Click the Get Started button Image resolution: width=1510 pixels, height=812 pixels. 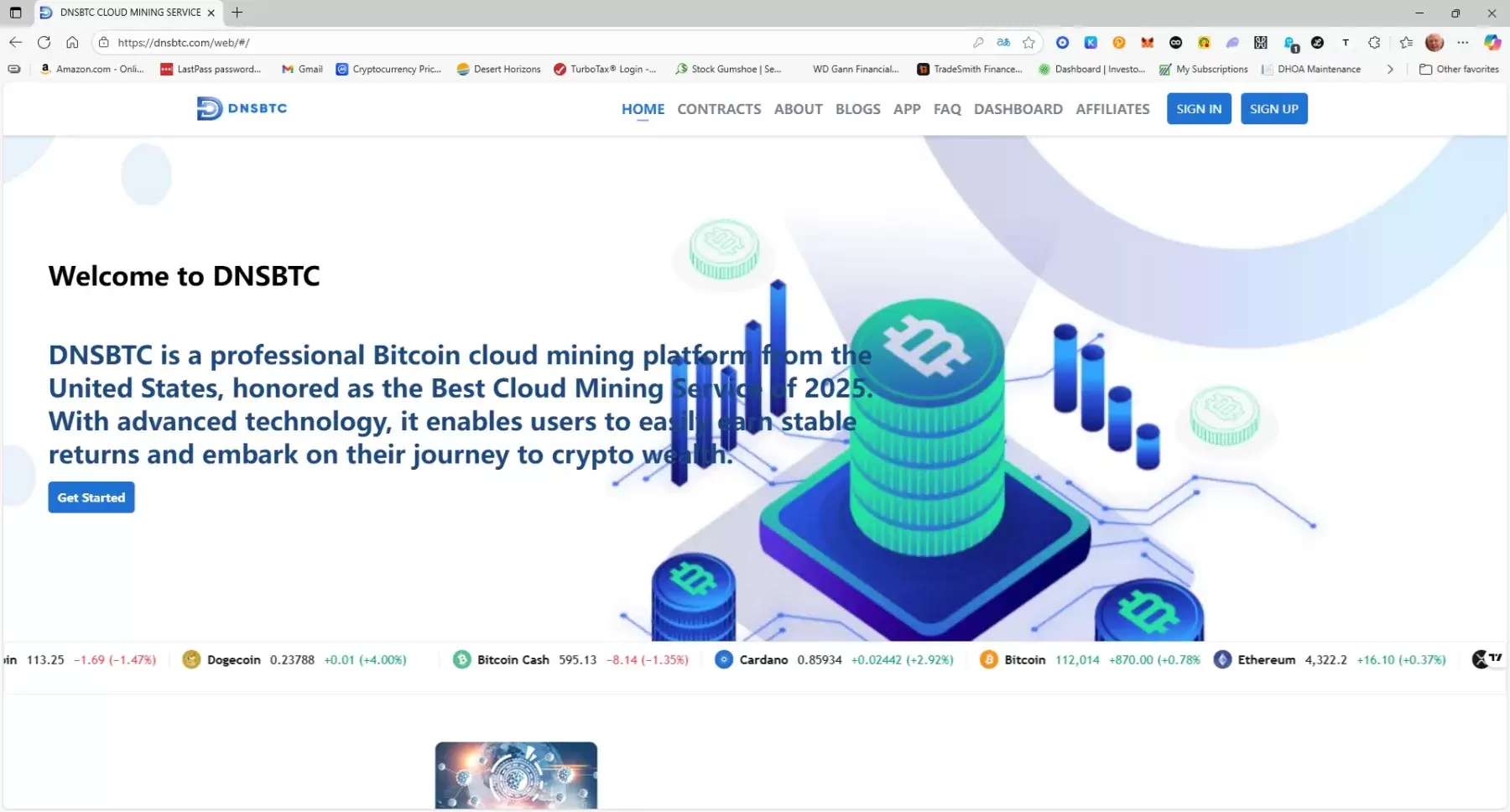91,497
